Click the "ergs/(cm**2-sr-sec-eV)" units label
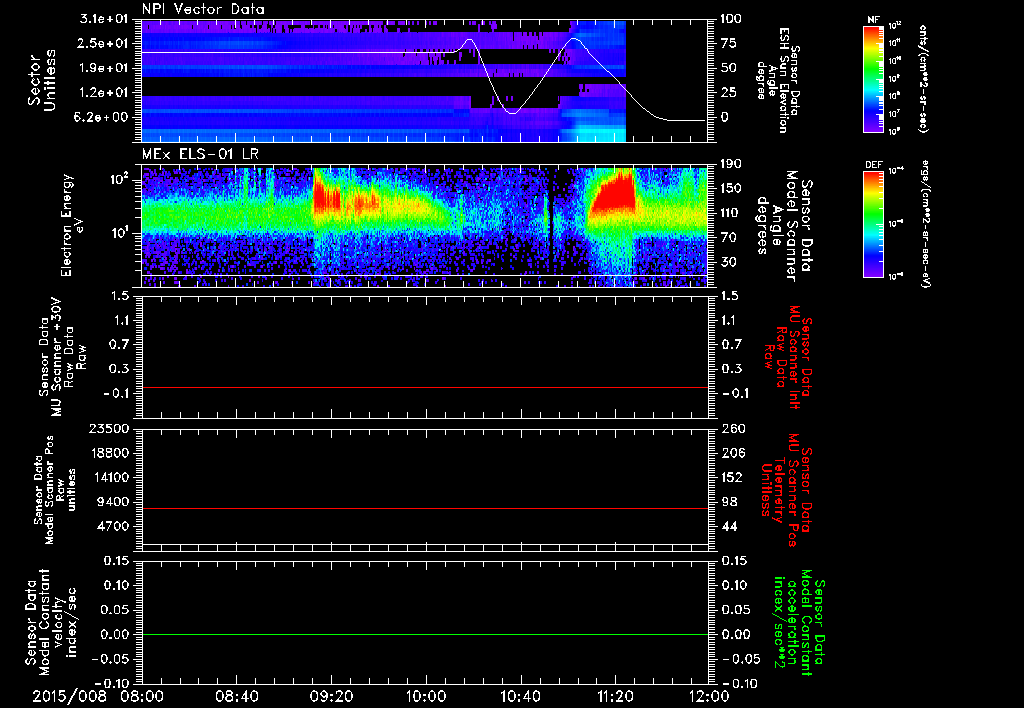This screenshot has width=1024, height=708. click(x=927, y=224)
